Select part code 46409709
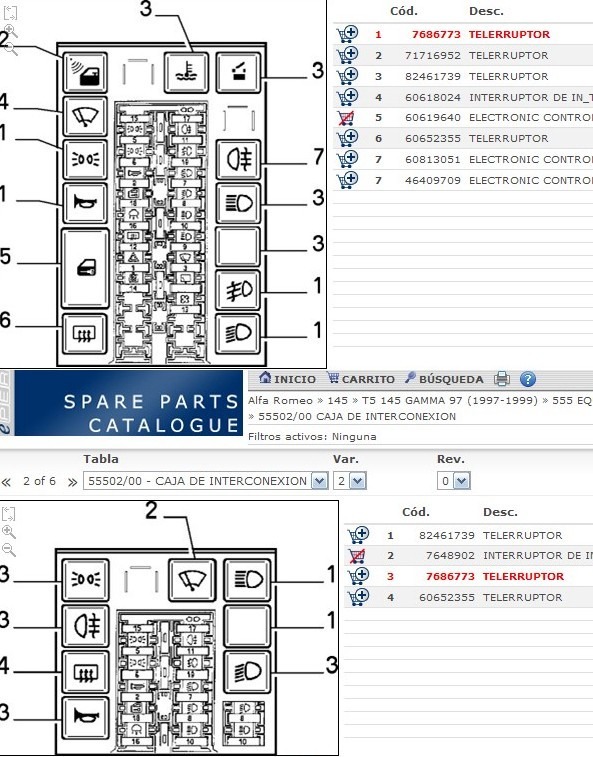Viewport: 593px width, 757px height. click(x=433, y=180)
